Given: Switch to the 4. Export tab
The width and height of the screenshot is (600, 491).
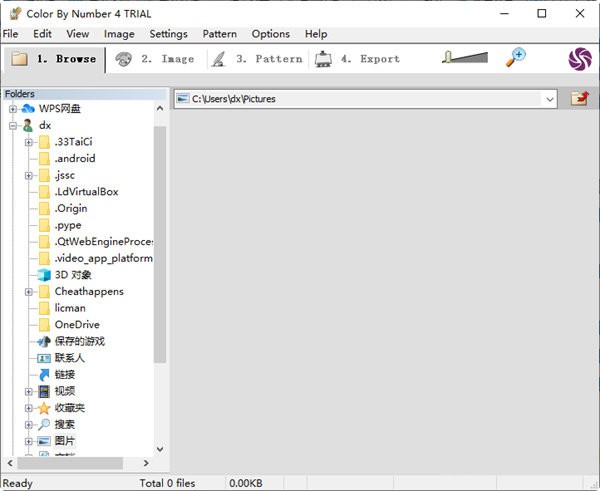Looking at the screenshot, I should 358,59.
